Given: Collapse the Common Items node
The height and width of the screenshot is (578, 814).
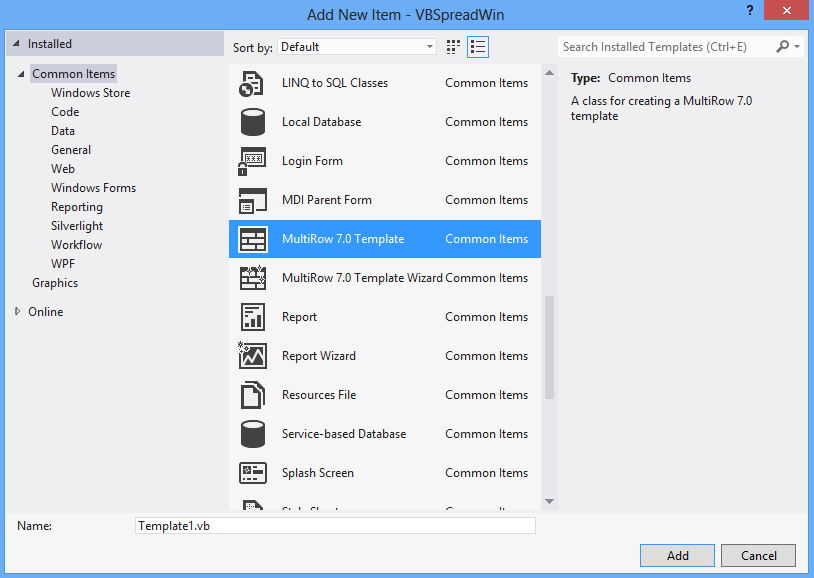Looking at the screenshot, I should pos(21,74).
